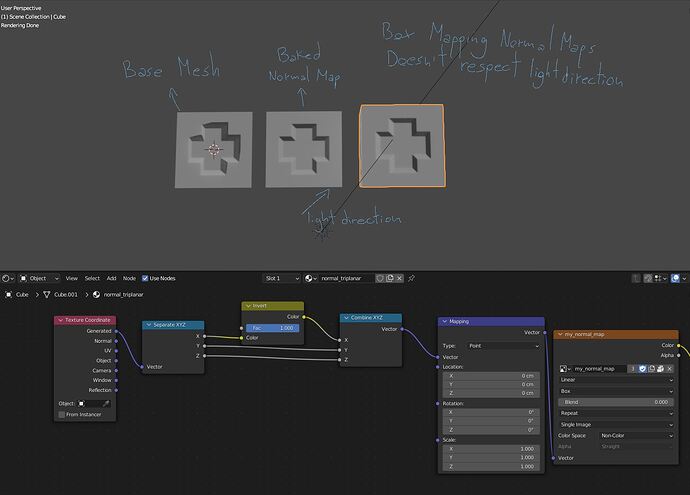Viewport: 690px width, 495px height.
Task: Click the Generated output socket
Action: coord(116,331)
